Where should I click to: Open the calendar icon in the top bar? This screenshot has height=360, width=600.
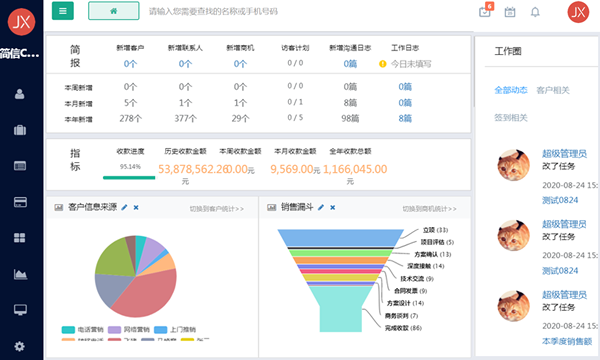point(510,12)
